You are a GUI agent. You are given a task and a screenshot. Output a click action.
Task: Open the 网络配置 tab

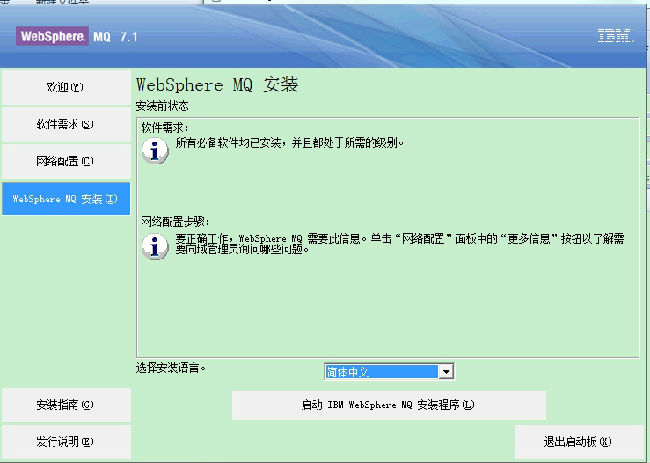point(66,161)
